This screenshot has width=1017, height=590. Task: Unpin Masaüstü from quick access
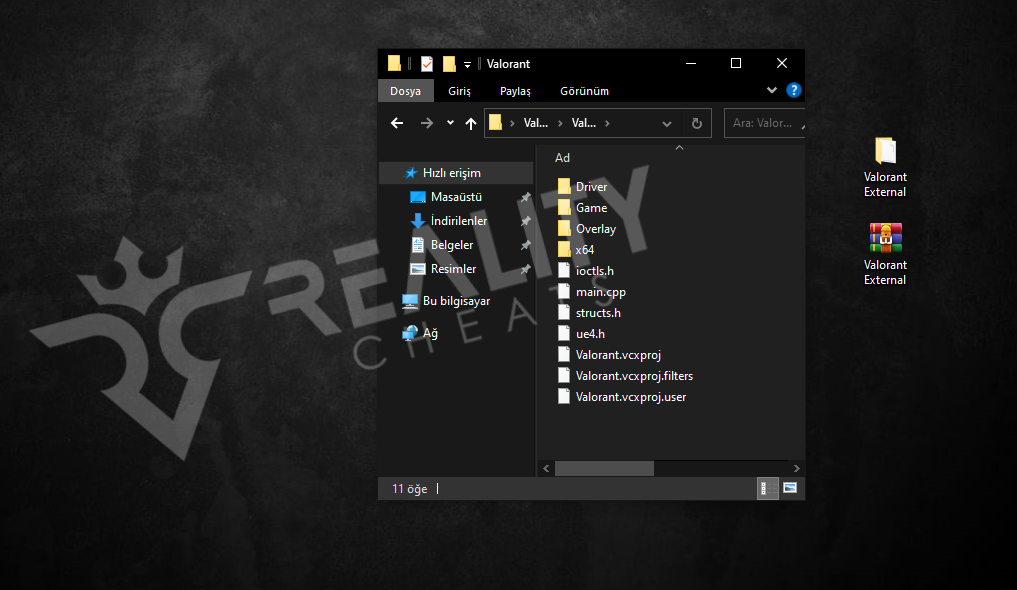525,197
